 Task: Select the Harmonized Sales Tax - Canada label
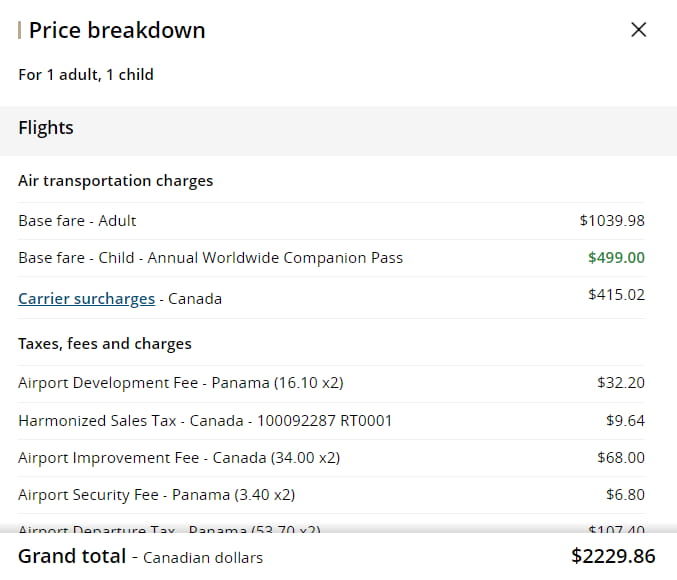point(205,421)
